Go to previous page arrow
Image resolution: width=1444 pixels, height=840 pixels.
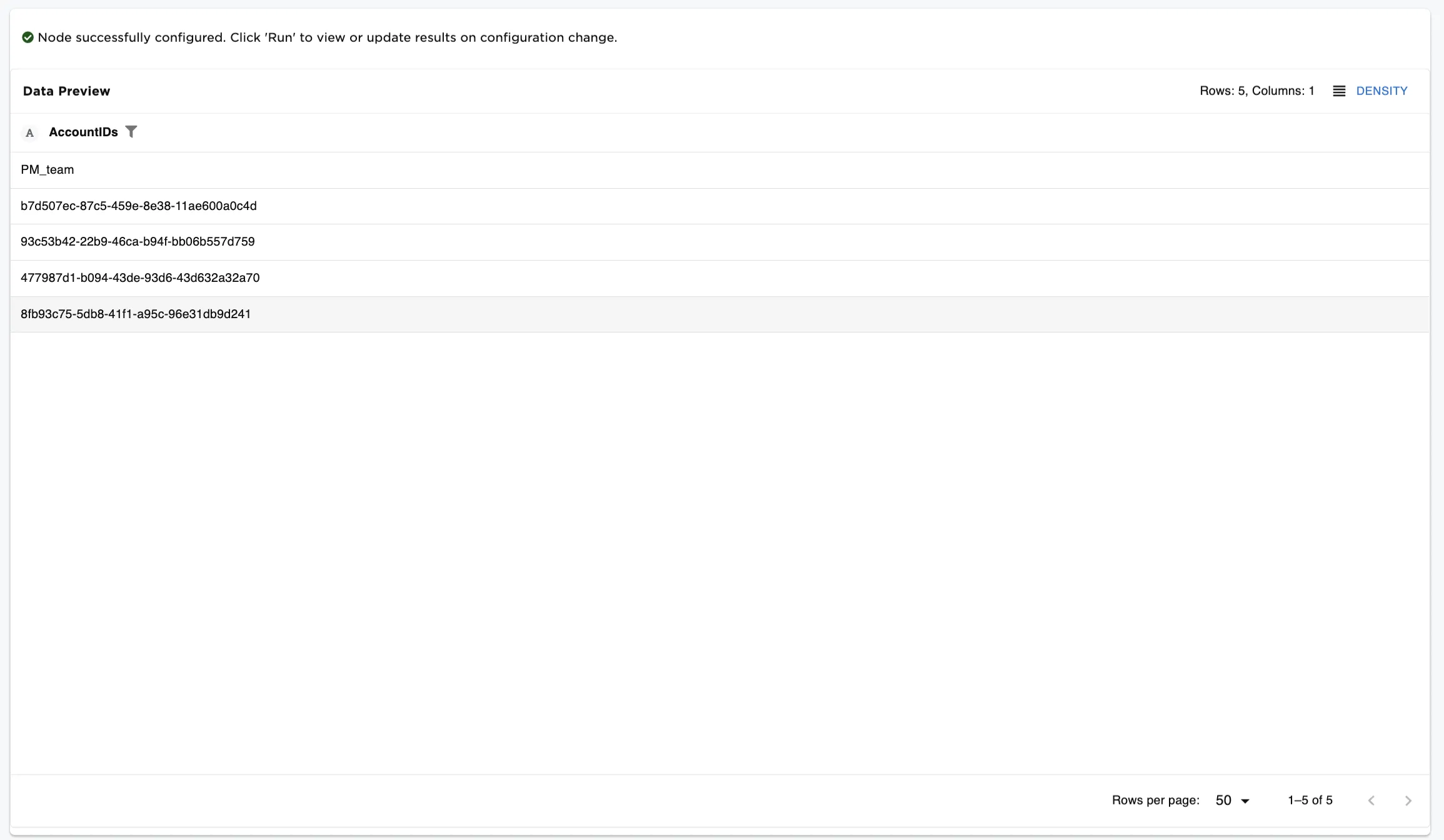[x=1371, y=801]
